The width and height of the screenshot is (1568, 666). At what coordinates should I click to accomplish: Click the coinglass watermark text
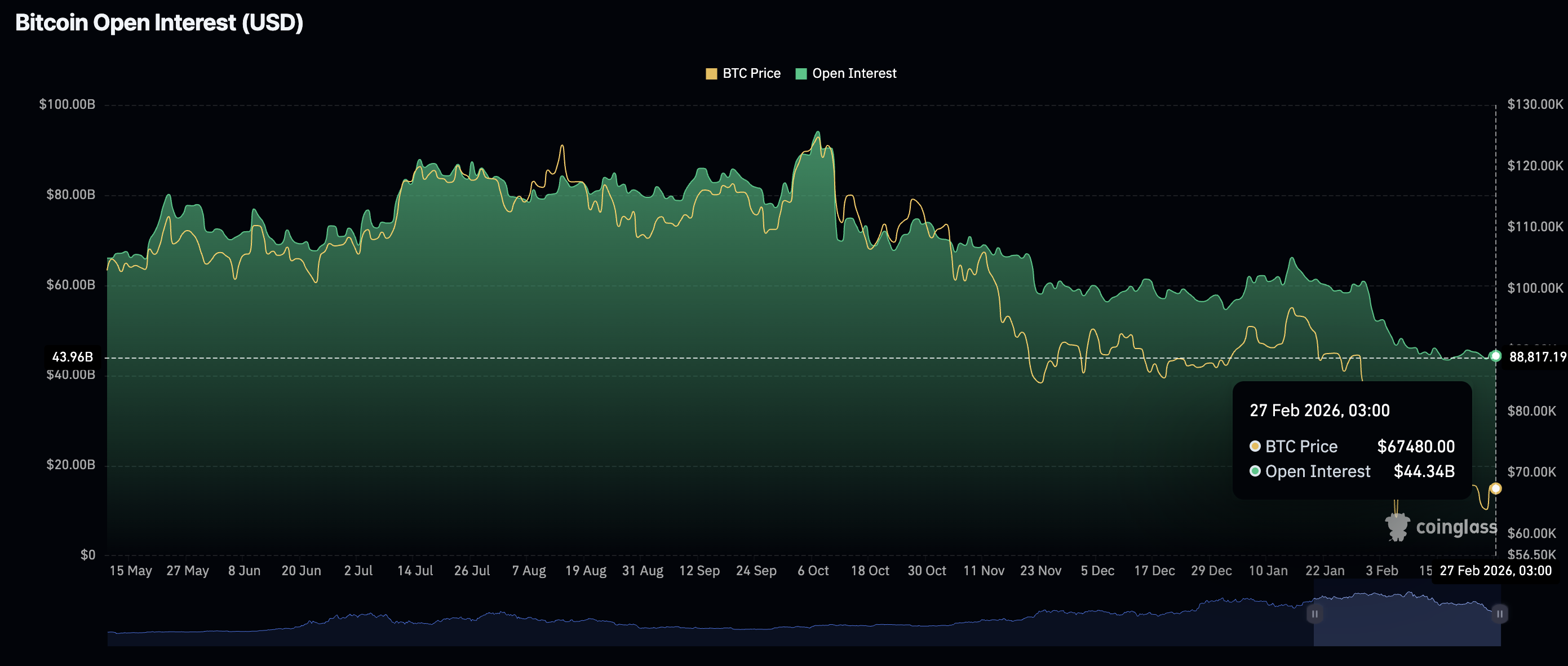[x=1456, y=527]
